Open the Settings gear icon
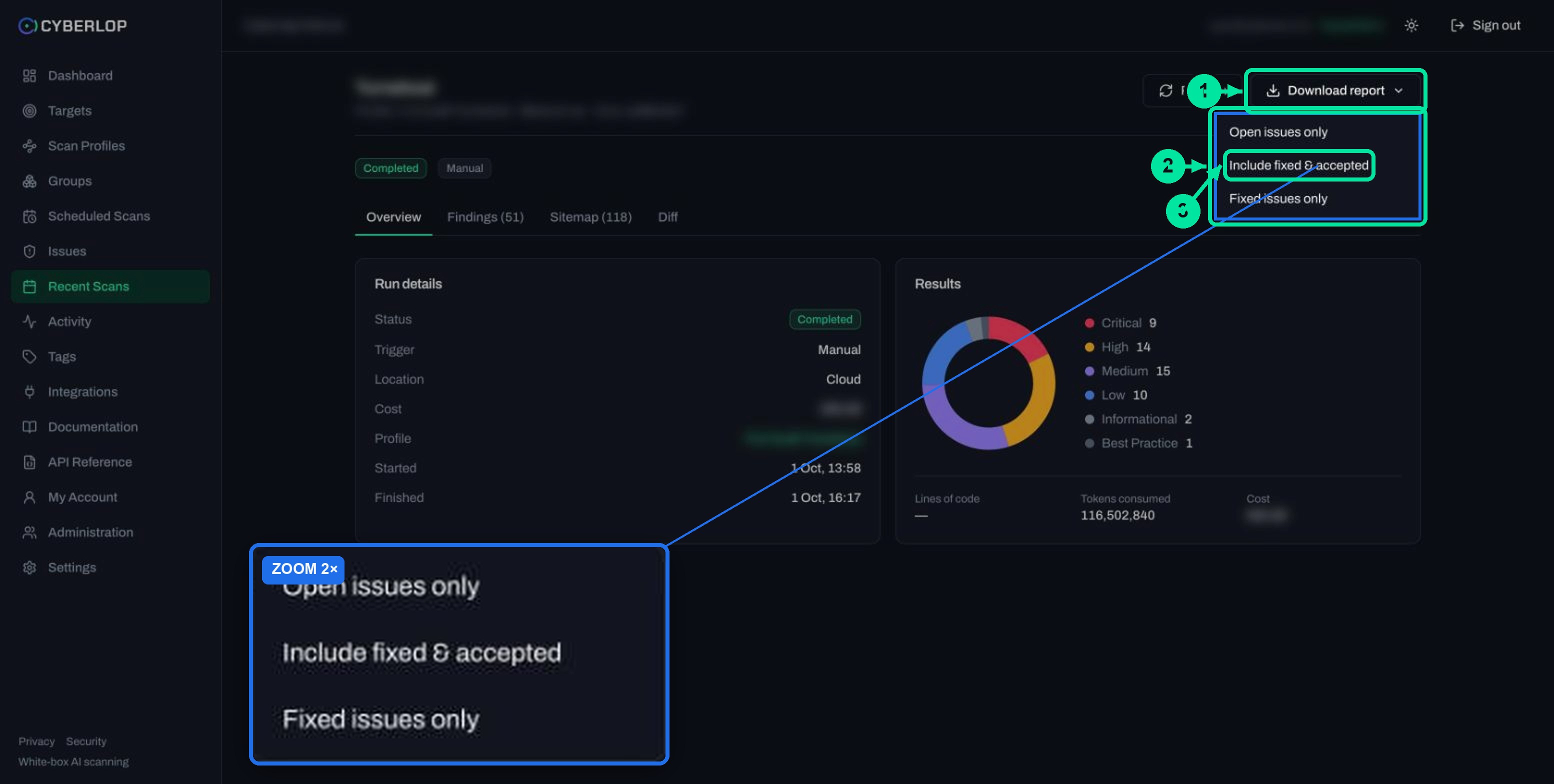Viewport: 1554px width, 784px height. click(x=29, y=567)
